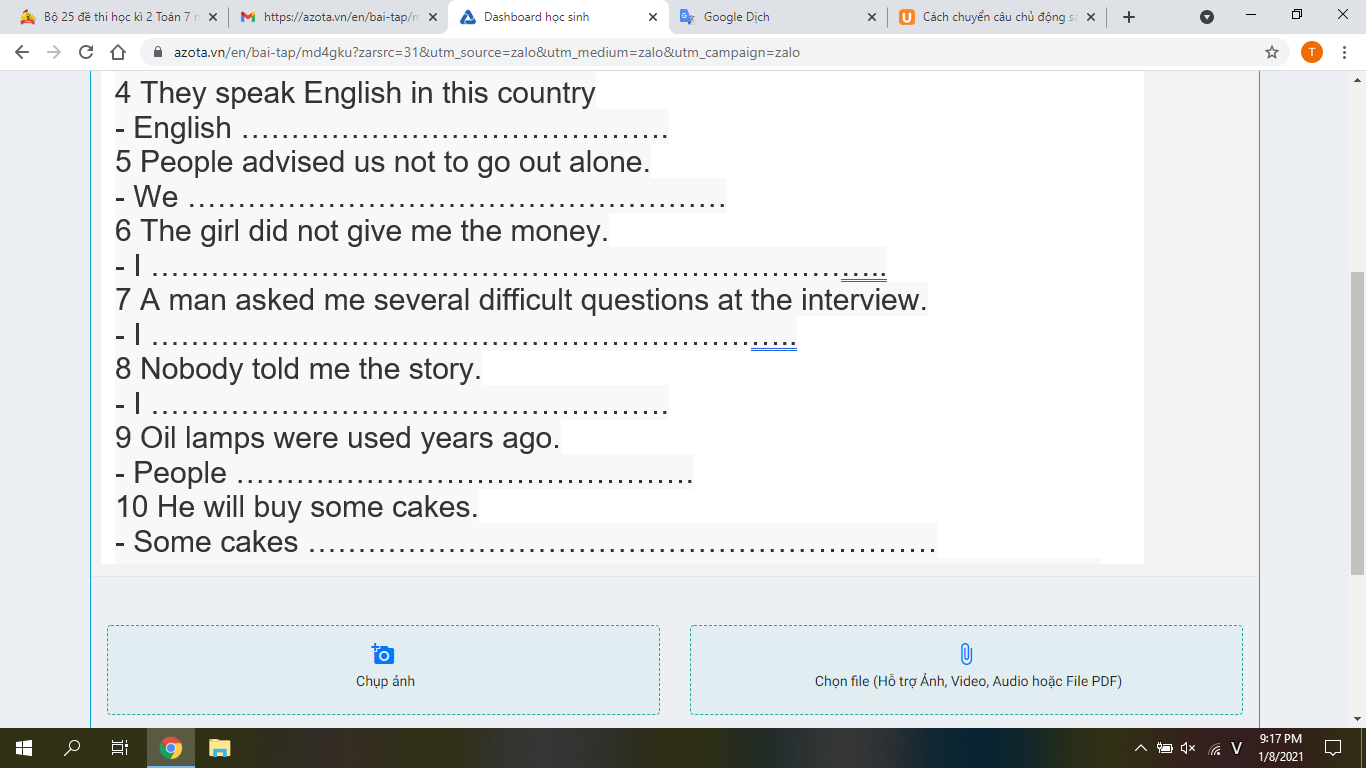Click the scrollbar up arrow
The width and height of the screenshot is (1366, 768).
1357,78
